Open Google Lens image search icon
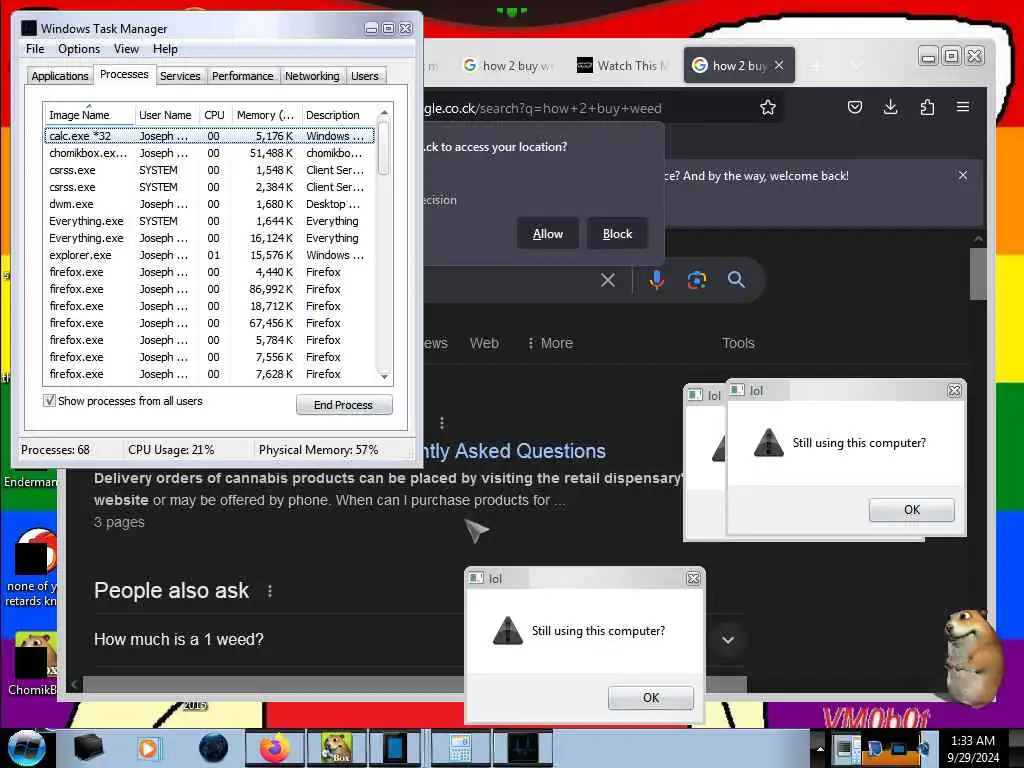Screen dimensions: 1024x768 (697, 280)
